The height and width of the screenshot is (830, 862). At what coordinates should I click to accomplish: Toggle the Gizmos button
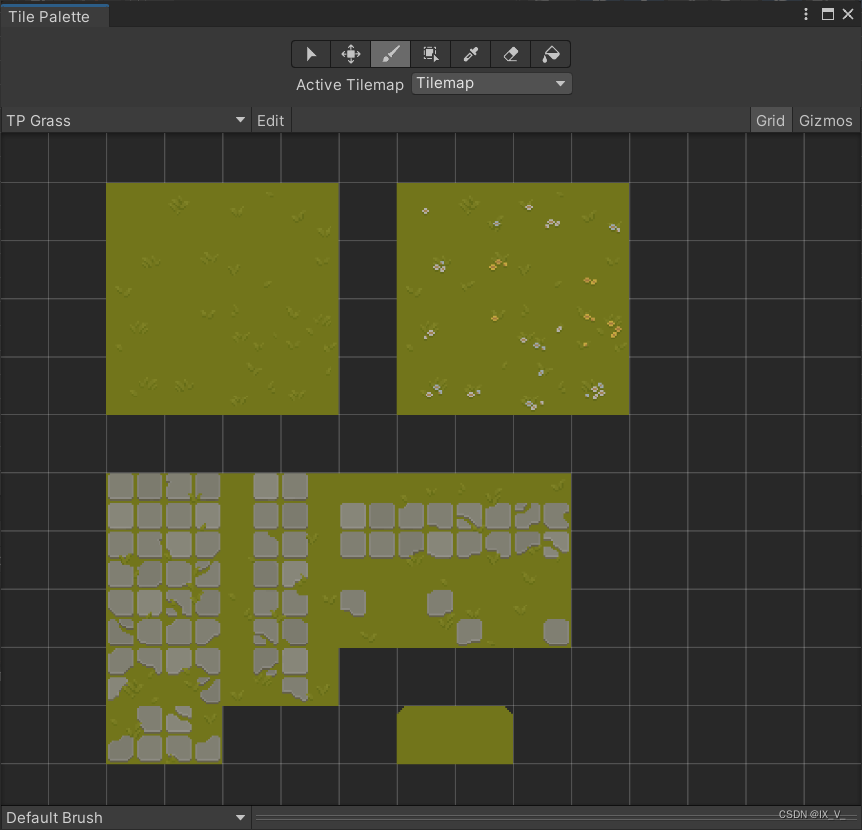point(825,120)
